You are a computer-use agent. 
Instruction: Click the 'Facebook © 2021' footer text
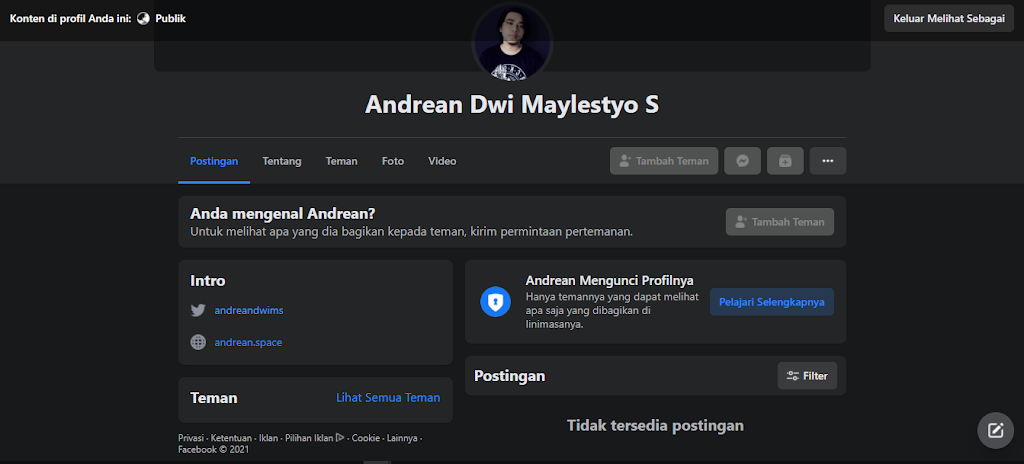click(214, 450)
